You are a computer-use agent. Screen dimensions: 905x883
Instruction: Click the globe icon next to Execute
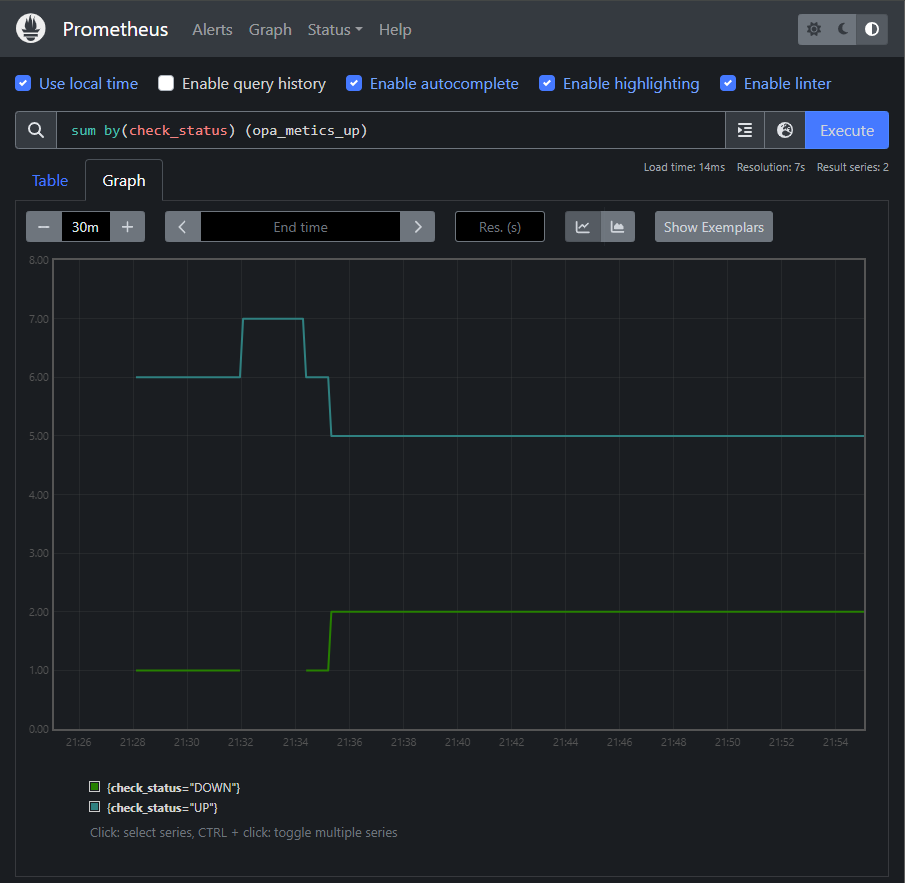tap(784, 130)
